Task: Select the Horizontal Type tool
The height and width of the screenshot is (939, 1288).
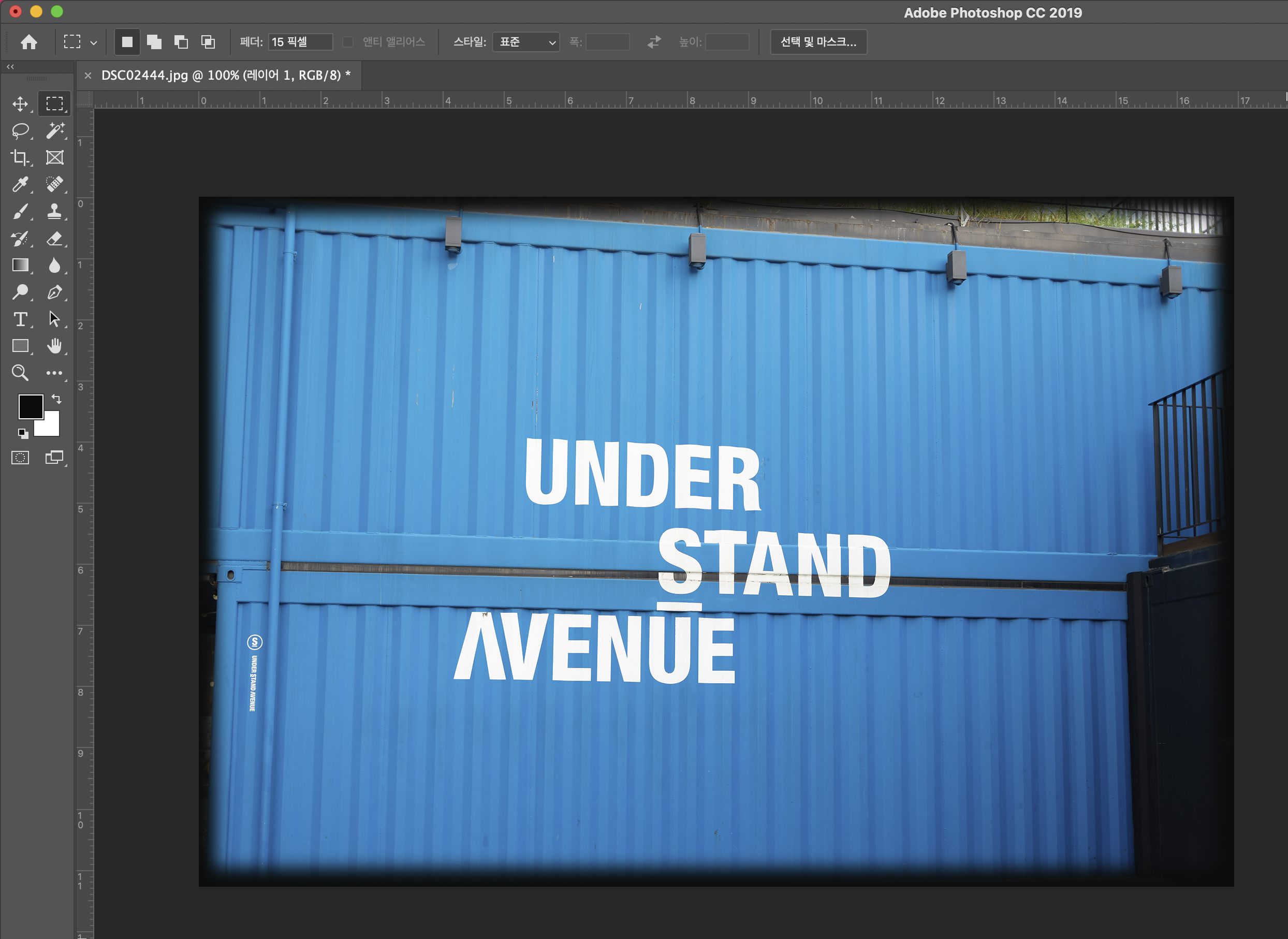Action: click(x=21, y=319)
